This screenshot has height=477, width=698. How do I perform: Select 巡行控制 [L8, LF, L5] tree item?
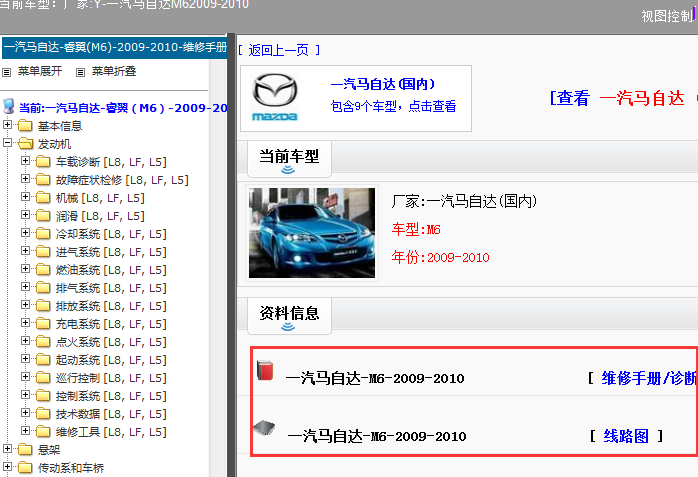click(x=111, y=378)
